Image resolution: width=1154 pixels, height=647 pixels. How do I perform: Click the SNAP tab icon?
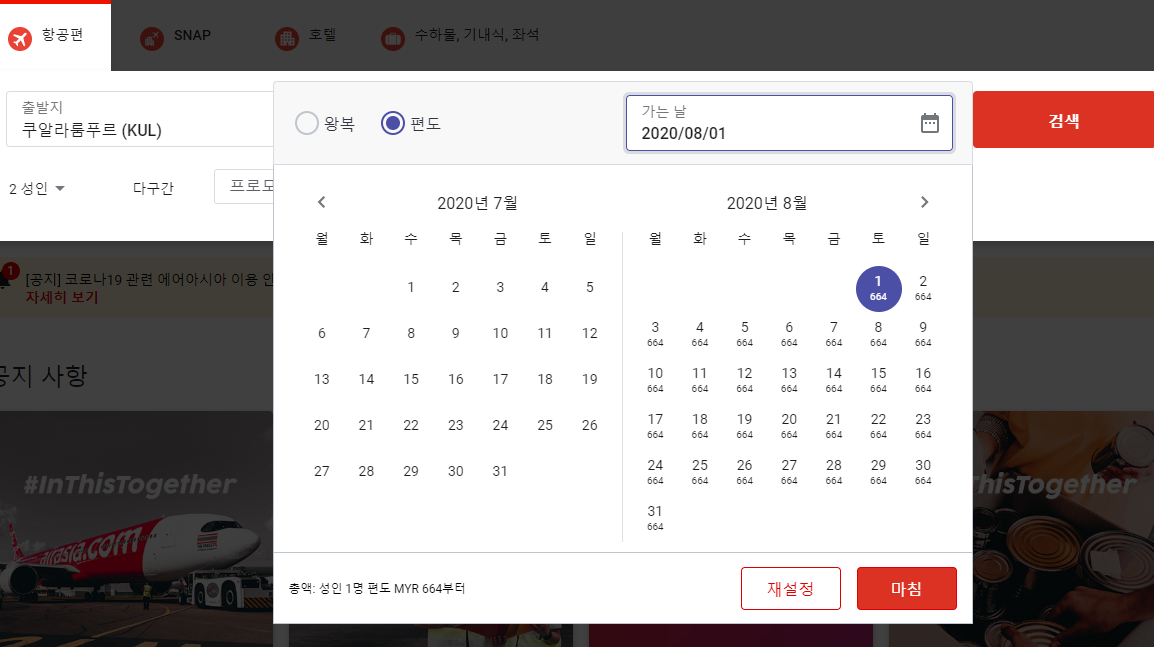click(152, 38)
